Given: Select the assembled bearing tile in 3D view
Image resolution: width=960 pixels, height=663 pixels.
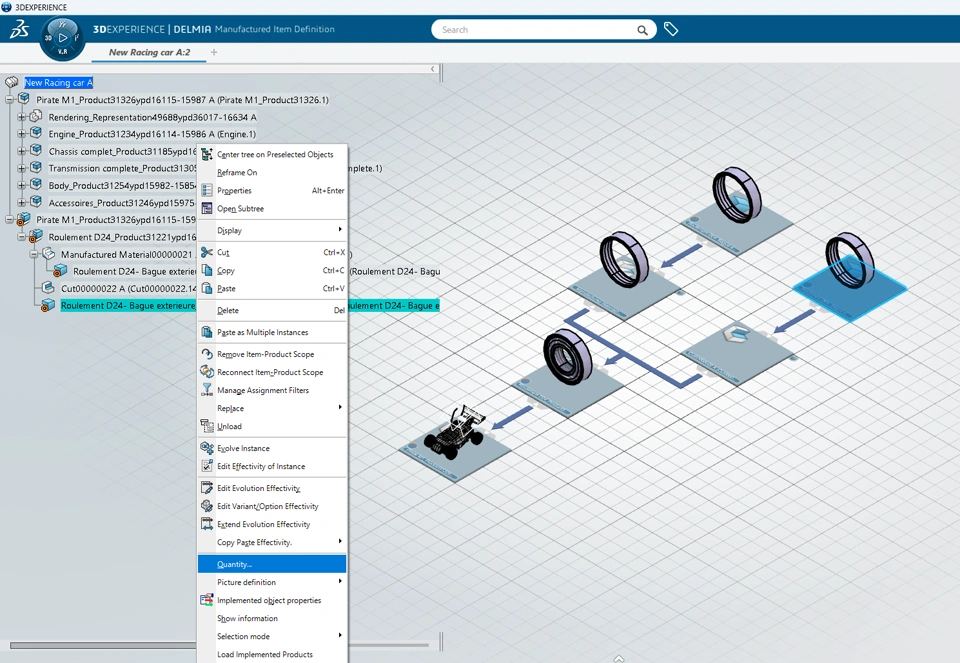Looking at the screenshot, I should [568, 375].
